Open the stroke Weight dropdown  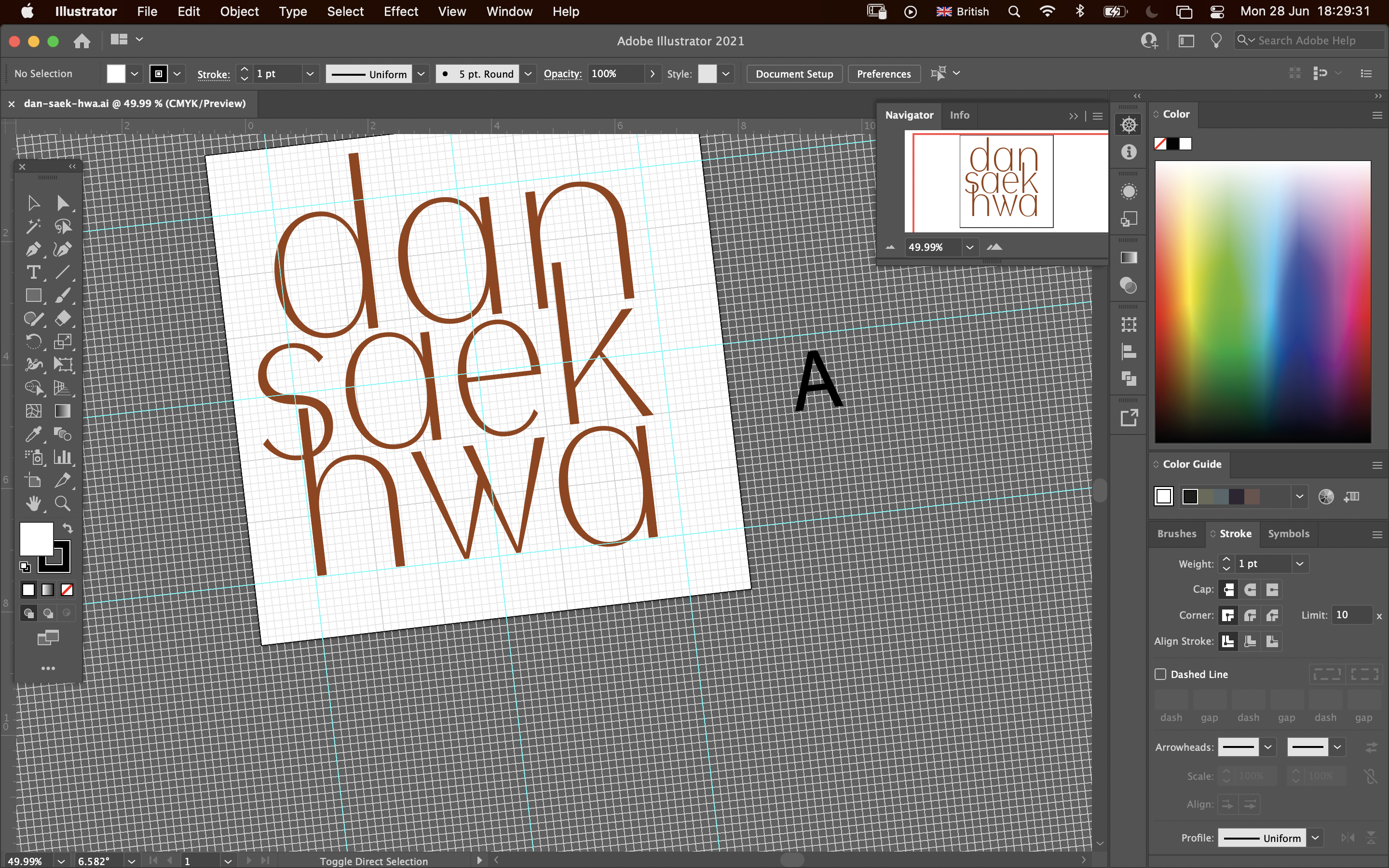(x=1299, y=563)
